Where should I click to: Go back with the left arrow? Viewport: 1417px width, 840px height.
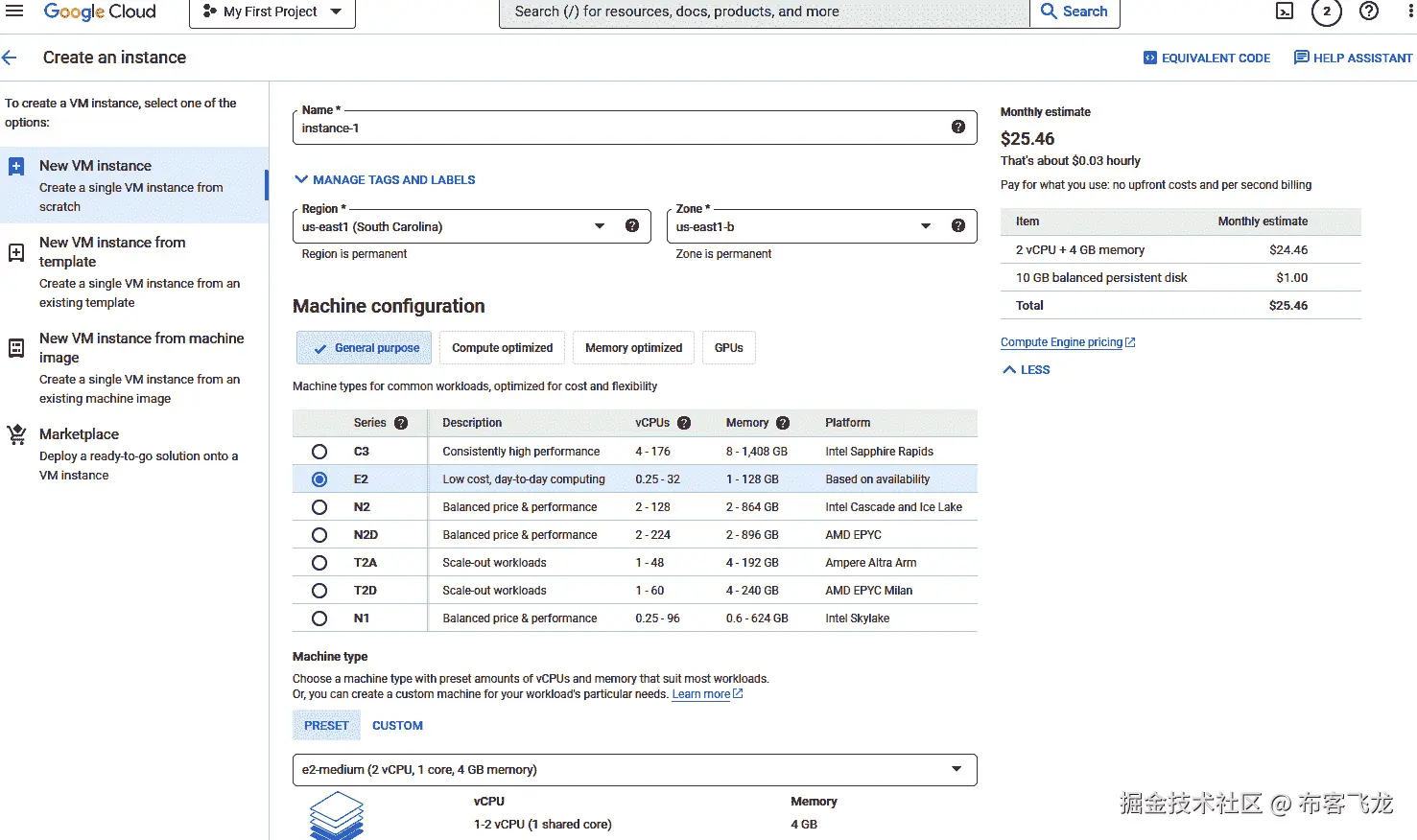(10, 58)
